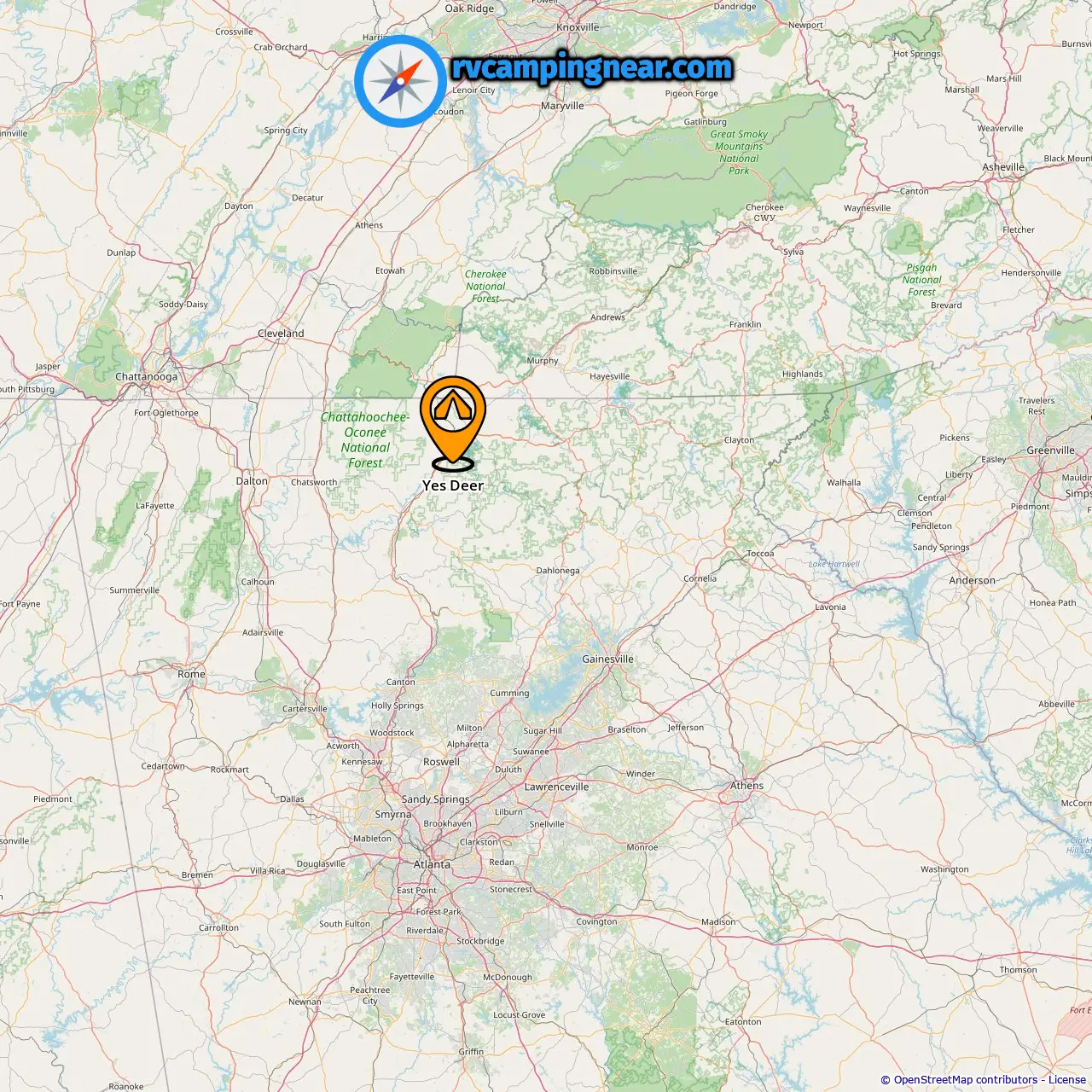Click the Yes Deer label text

[453, 485]
